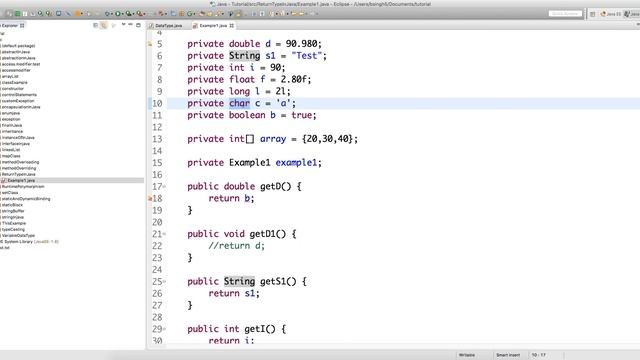Select the methodOverriding package
640x360 pixels.
tap(18, 168)
